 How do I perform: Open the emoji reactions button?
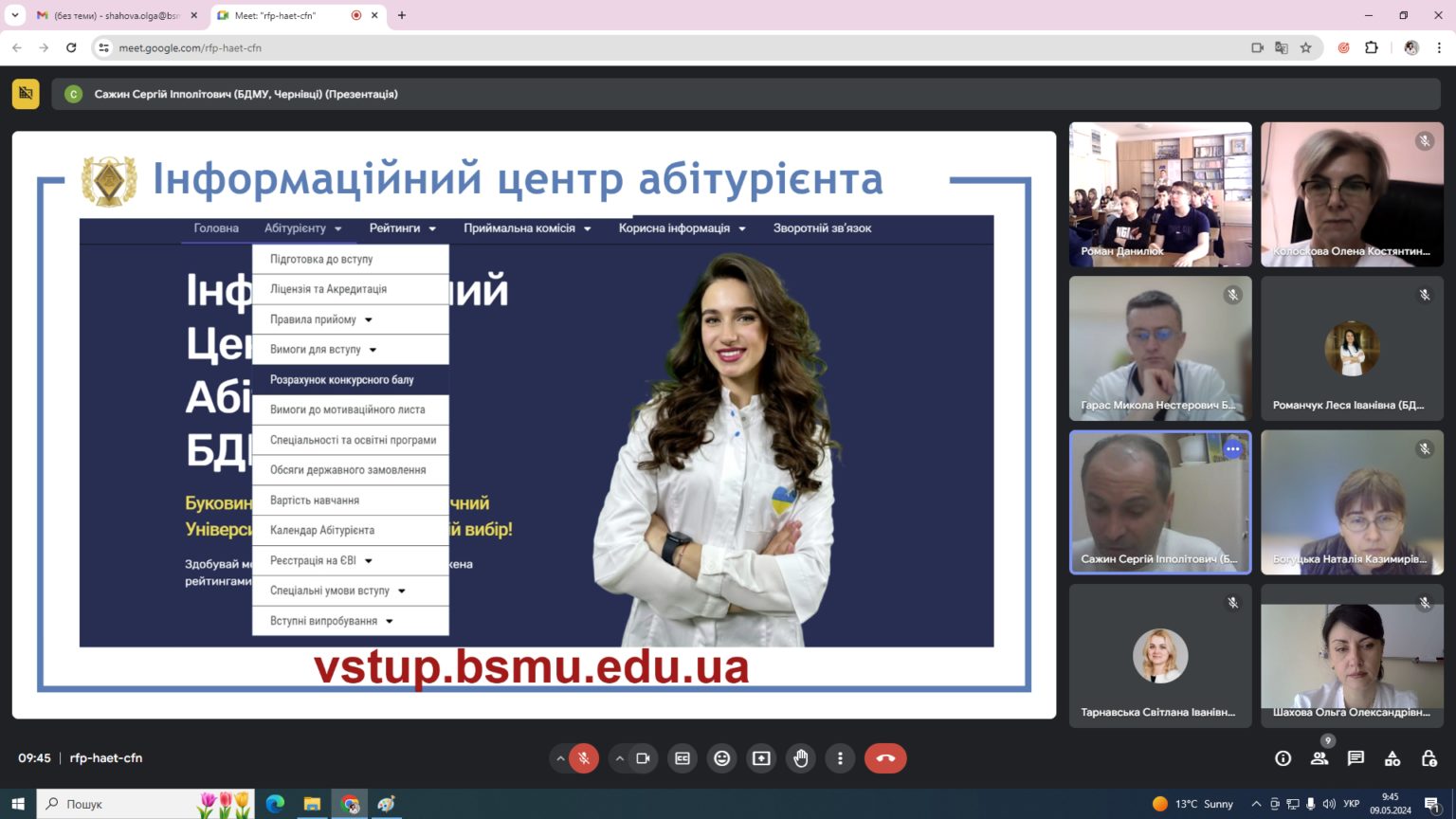coord(722,758)
